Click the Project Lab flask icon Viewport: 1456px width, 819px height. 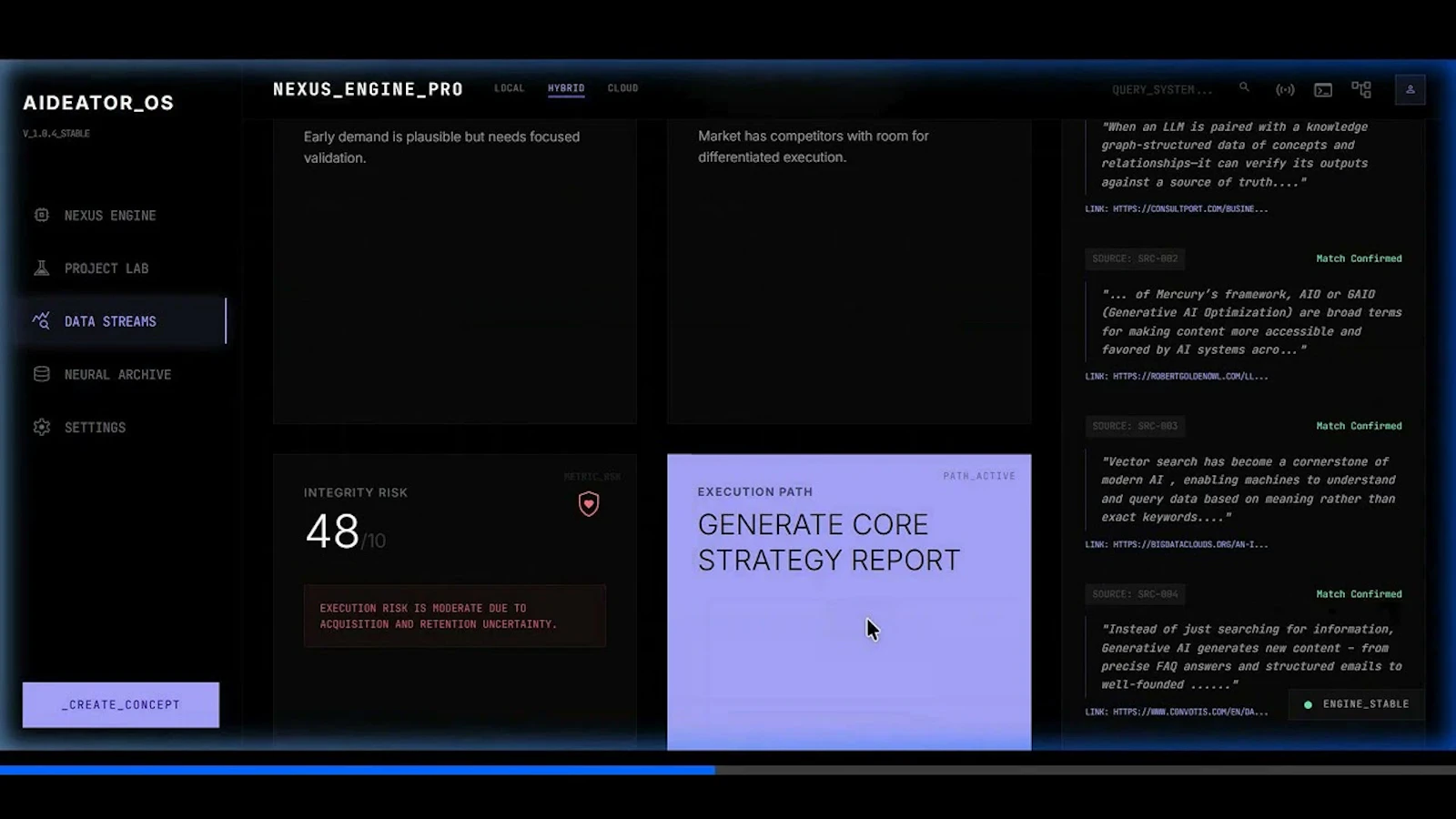click(41, 268)
